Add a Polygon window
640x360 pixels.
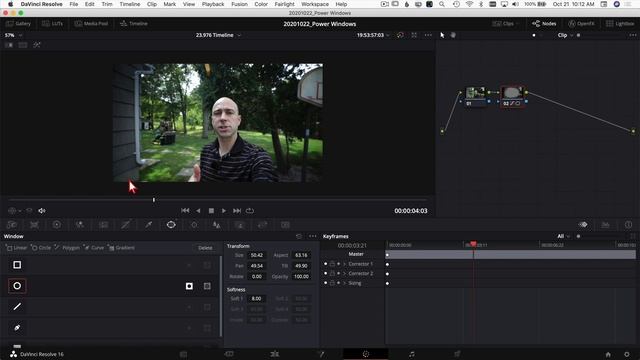click(x=67, y=248)
